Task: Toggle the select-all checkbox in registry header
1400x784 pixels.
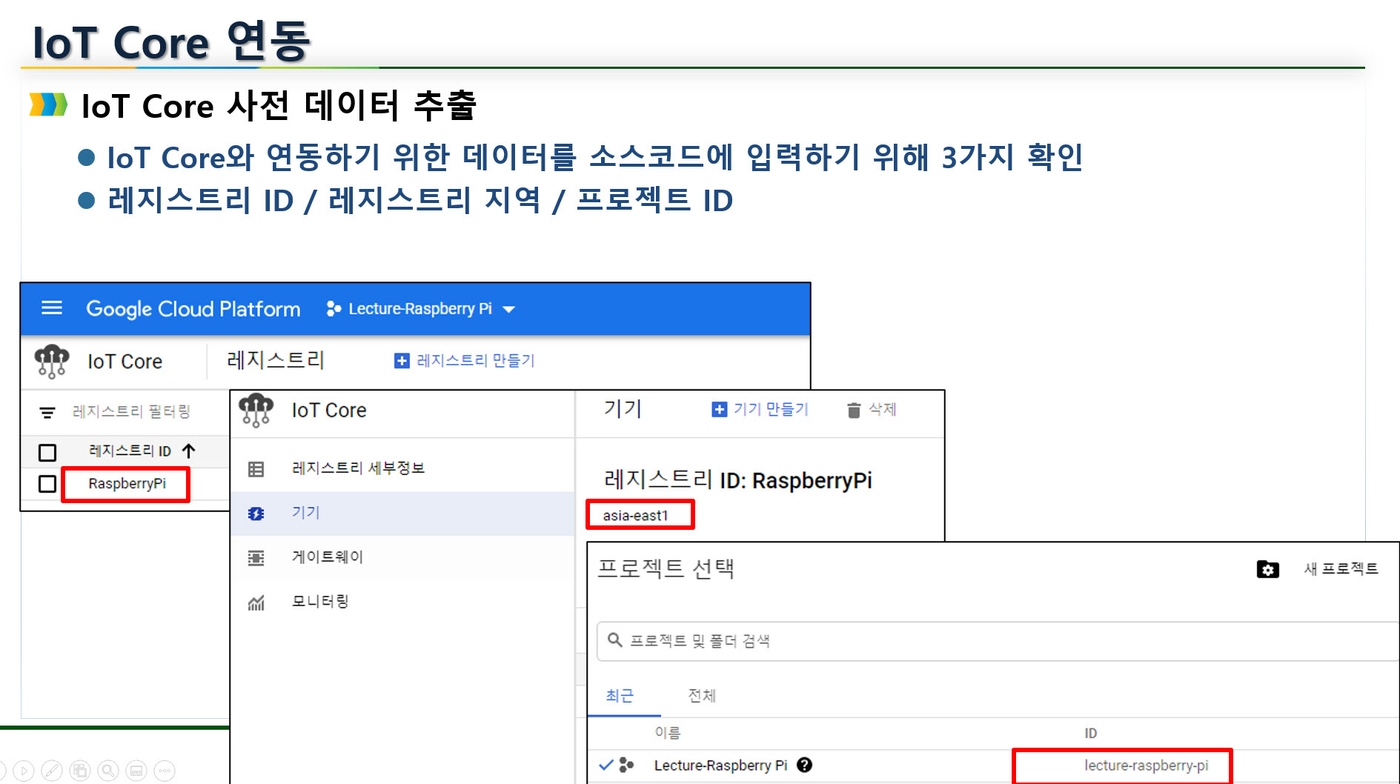Action: coord(47,452)
